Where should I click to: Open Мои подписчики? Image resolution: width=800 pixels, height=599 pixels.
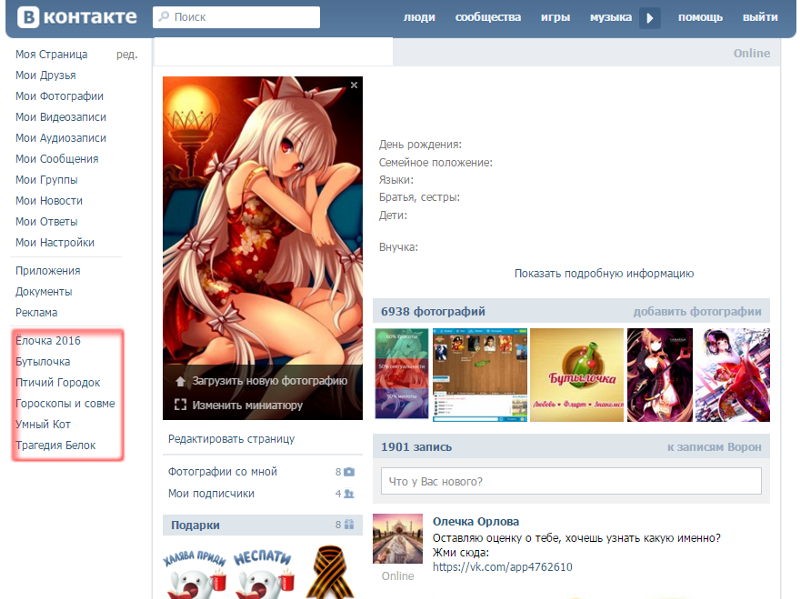[211, 494]
